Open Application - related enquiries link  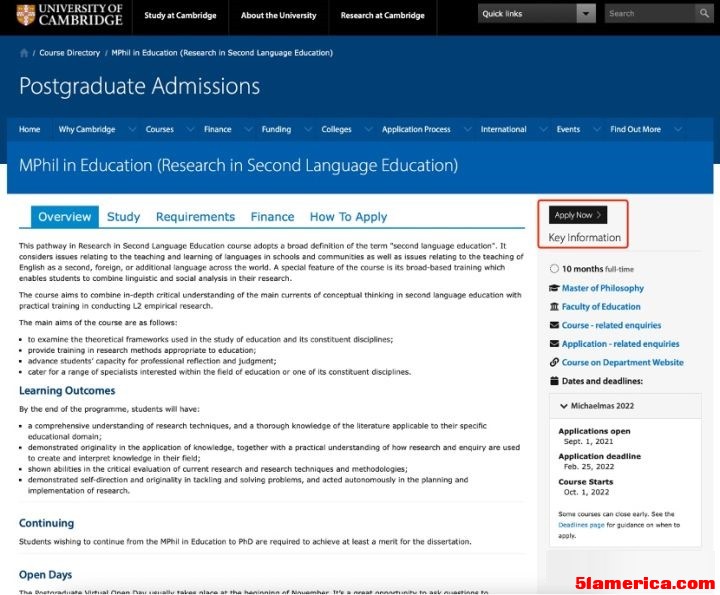pyautogui.click(x=620, y=343)
